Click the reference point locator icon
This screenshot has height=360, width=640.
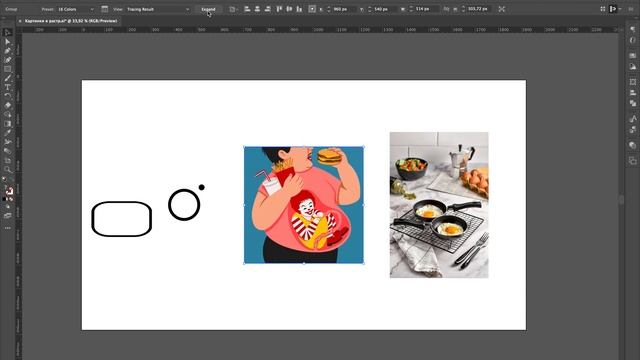tap(312, 9)
